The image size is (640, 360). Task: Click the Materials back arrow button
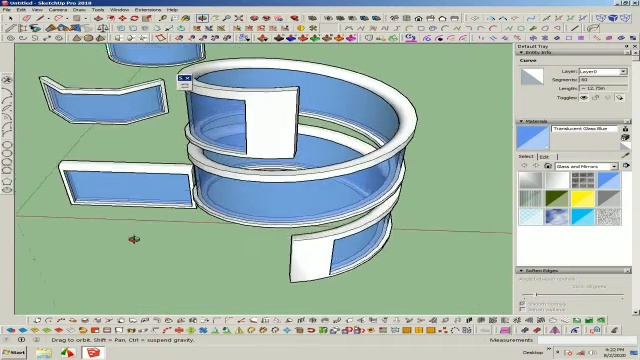pyautogui.click(x=524, y=166)
